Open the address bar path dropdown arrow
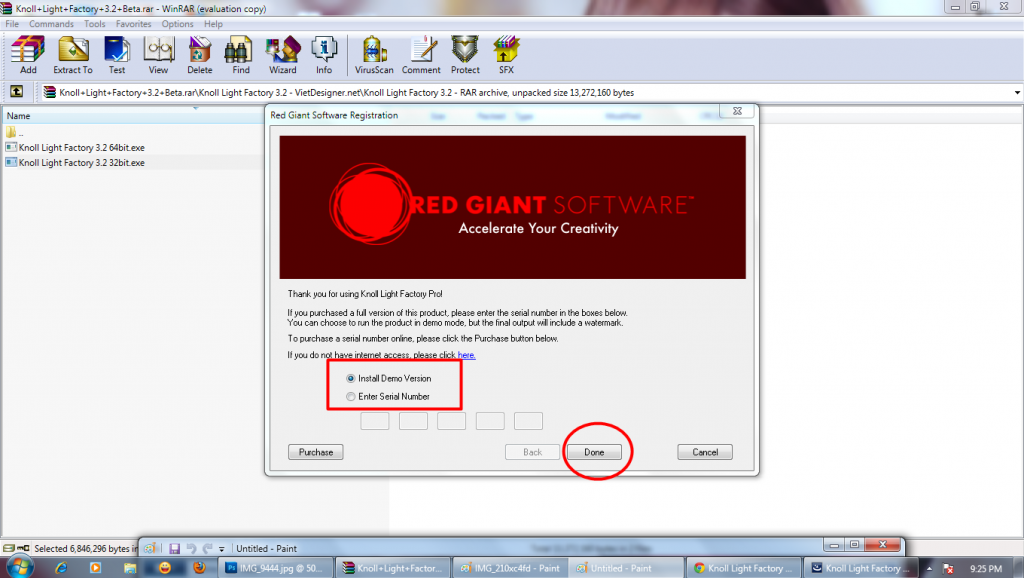Screen dimensions: 1024x578 (1017, 92)
